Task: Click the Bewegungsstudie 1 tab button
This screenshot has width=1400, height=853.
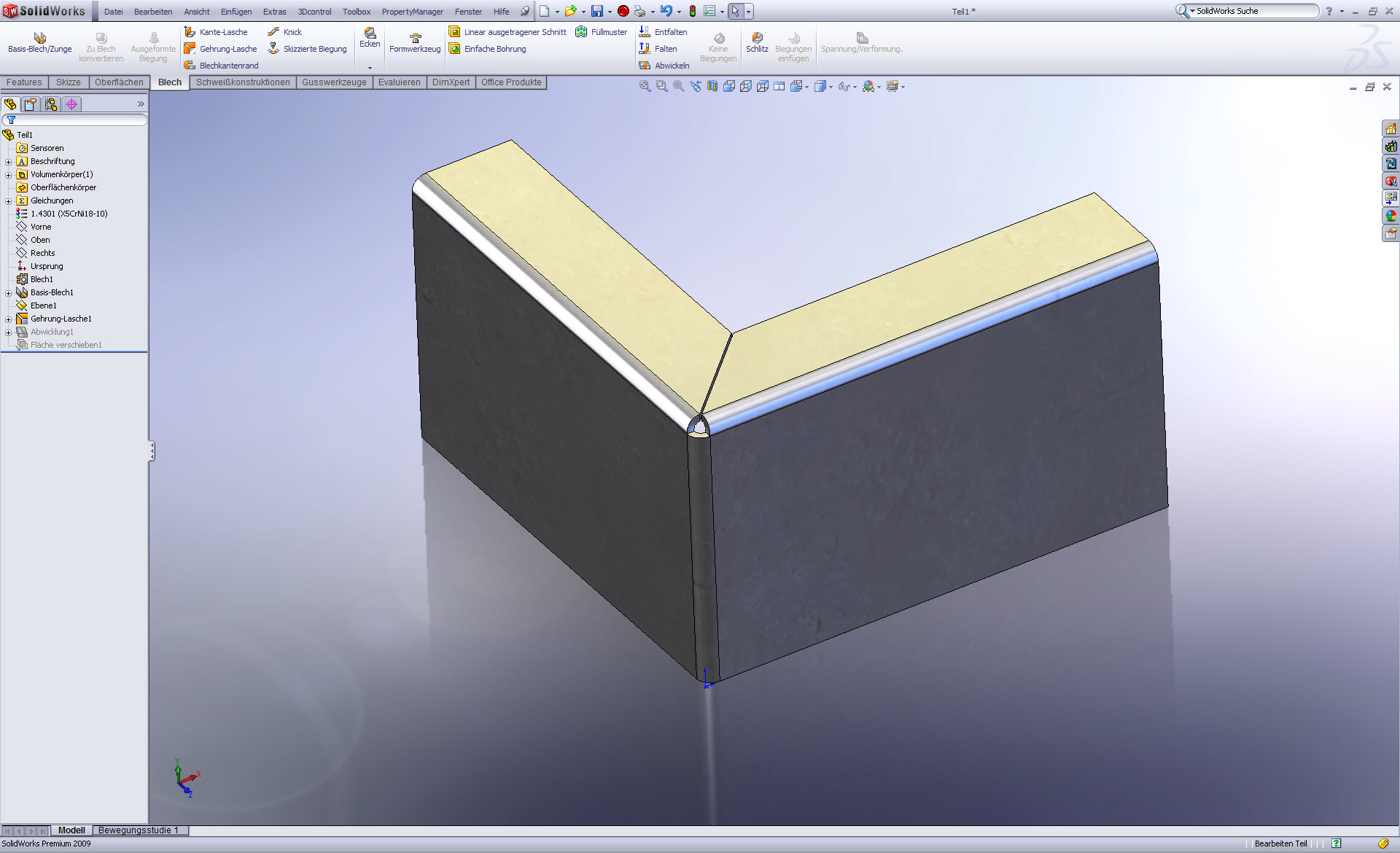Action: [139, 830]
